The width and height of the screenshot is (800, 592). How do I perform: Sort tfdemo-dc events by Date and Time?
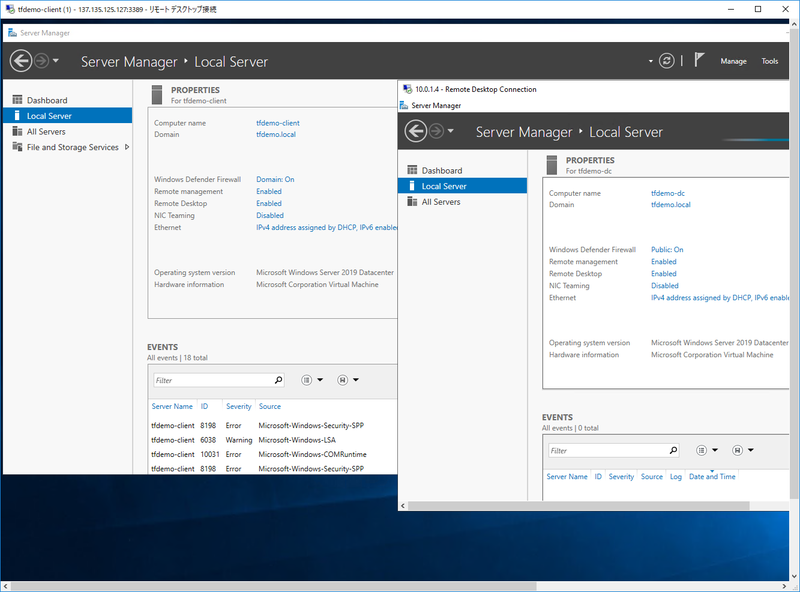(x=712, y=477)
